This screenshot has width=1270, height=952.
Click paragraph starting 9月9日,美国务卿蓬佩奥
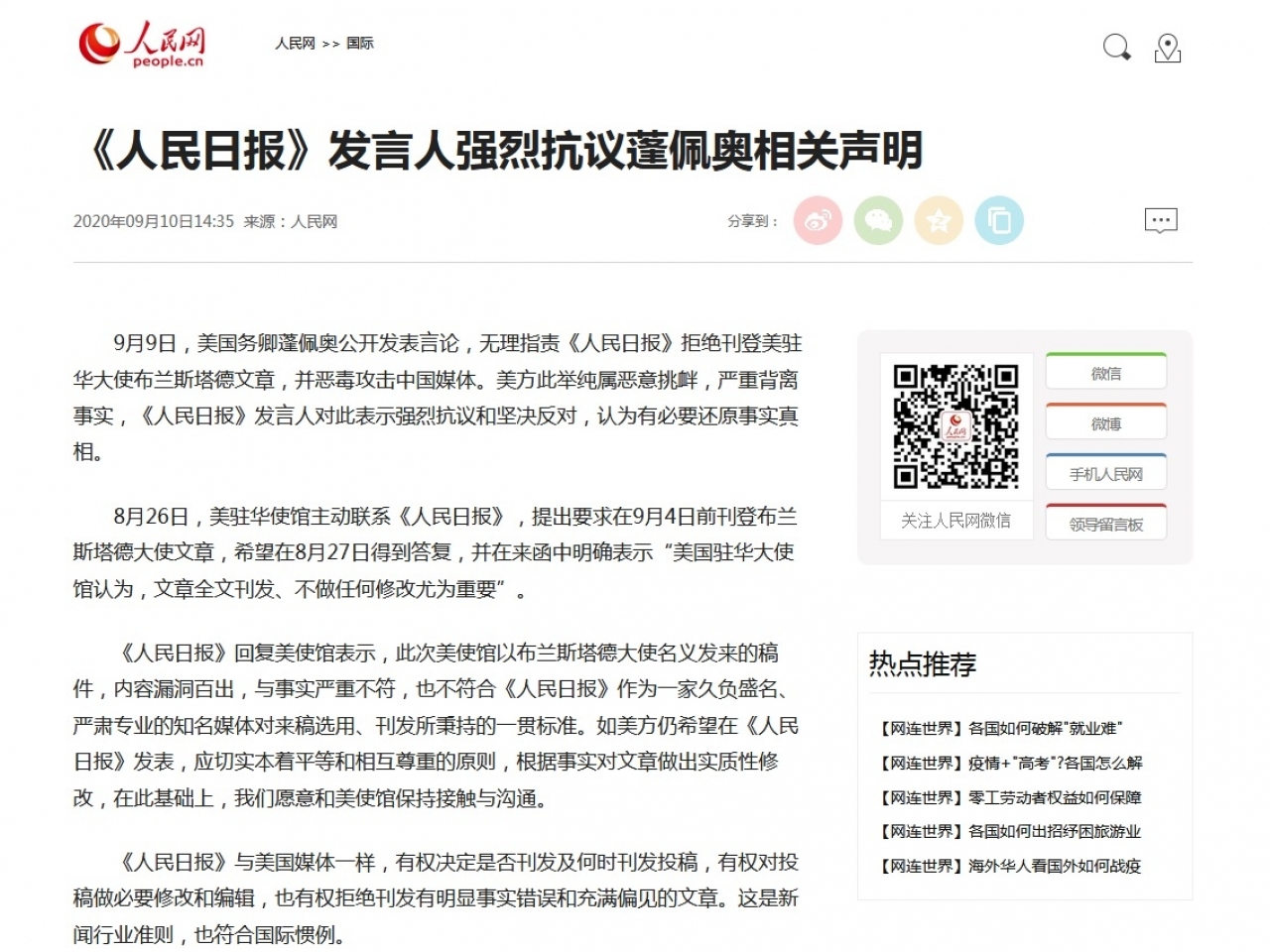438,398
